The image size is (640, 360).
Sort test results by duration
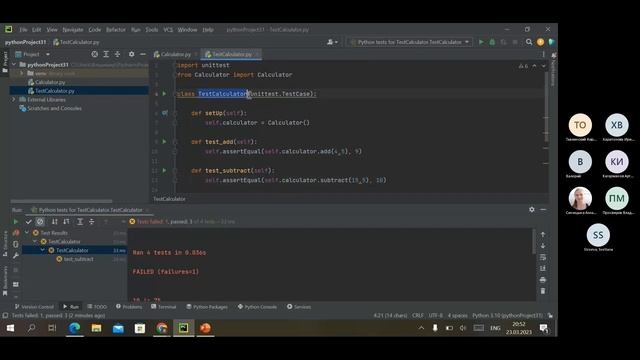pyautogui.click(x=66, y=222)
